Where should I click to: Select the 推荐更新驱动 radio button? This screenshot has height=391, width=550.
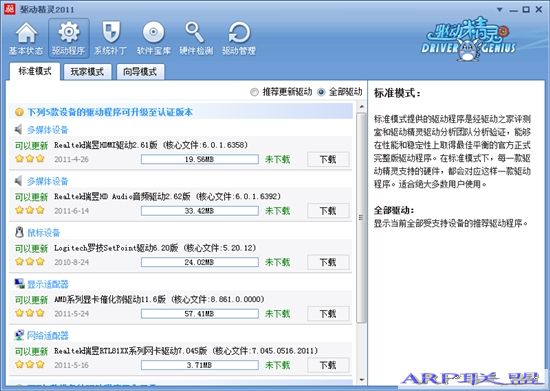tap(254, 92)
